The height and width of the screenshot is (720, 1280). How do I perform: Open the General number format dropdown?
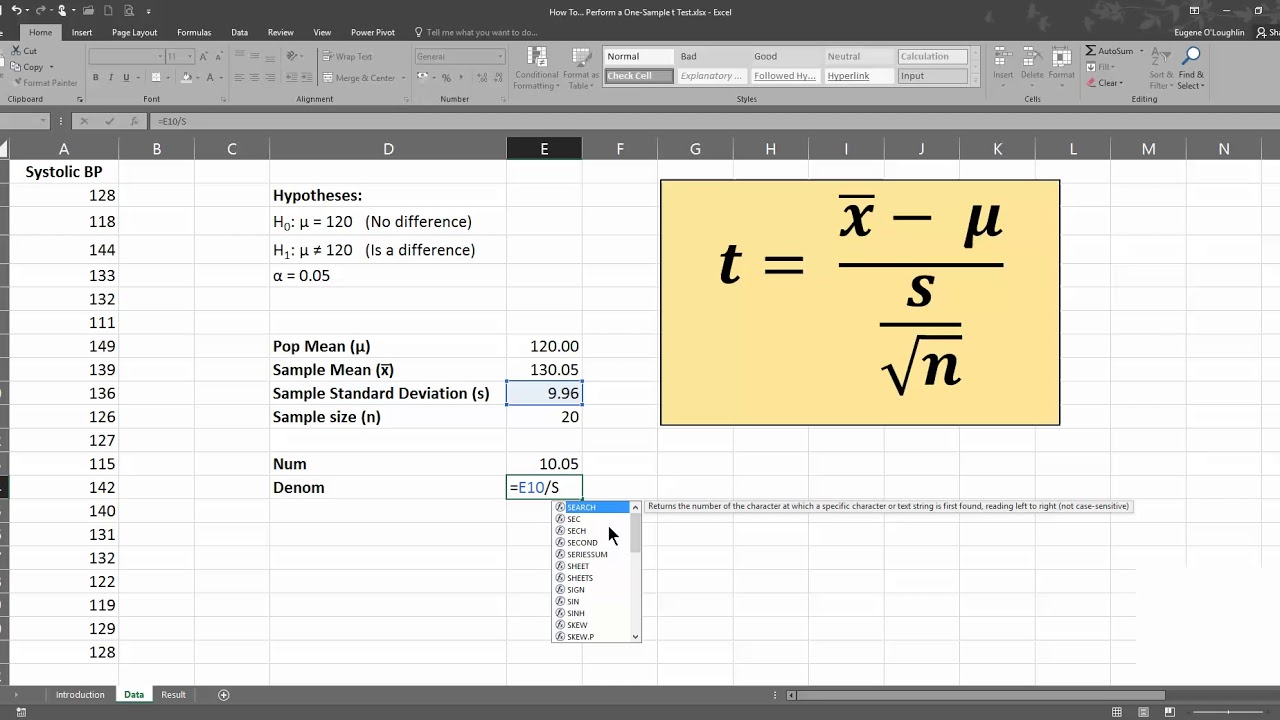pos(499,57)
